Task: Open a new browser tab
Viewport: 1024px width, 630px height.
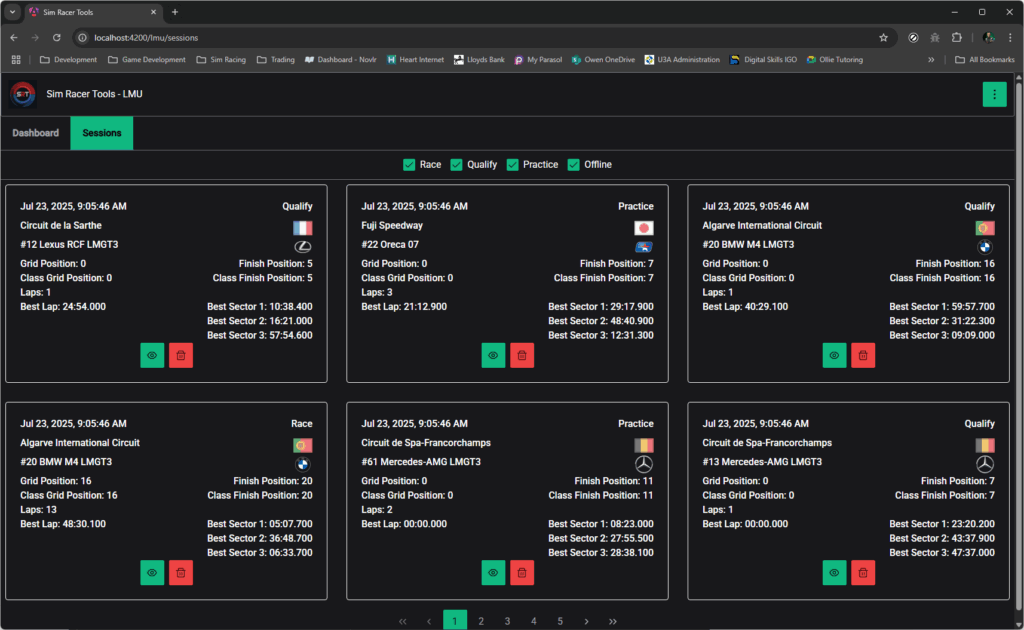Action: pos(175,12)
